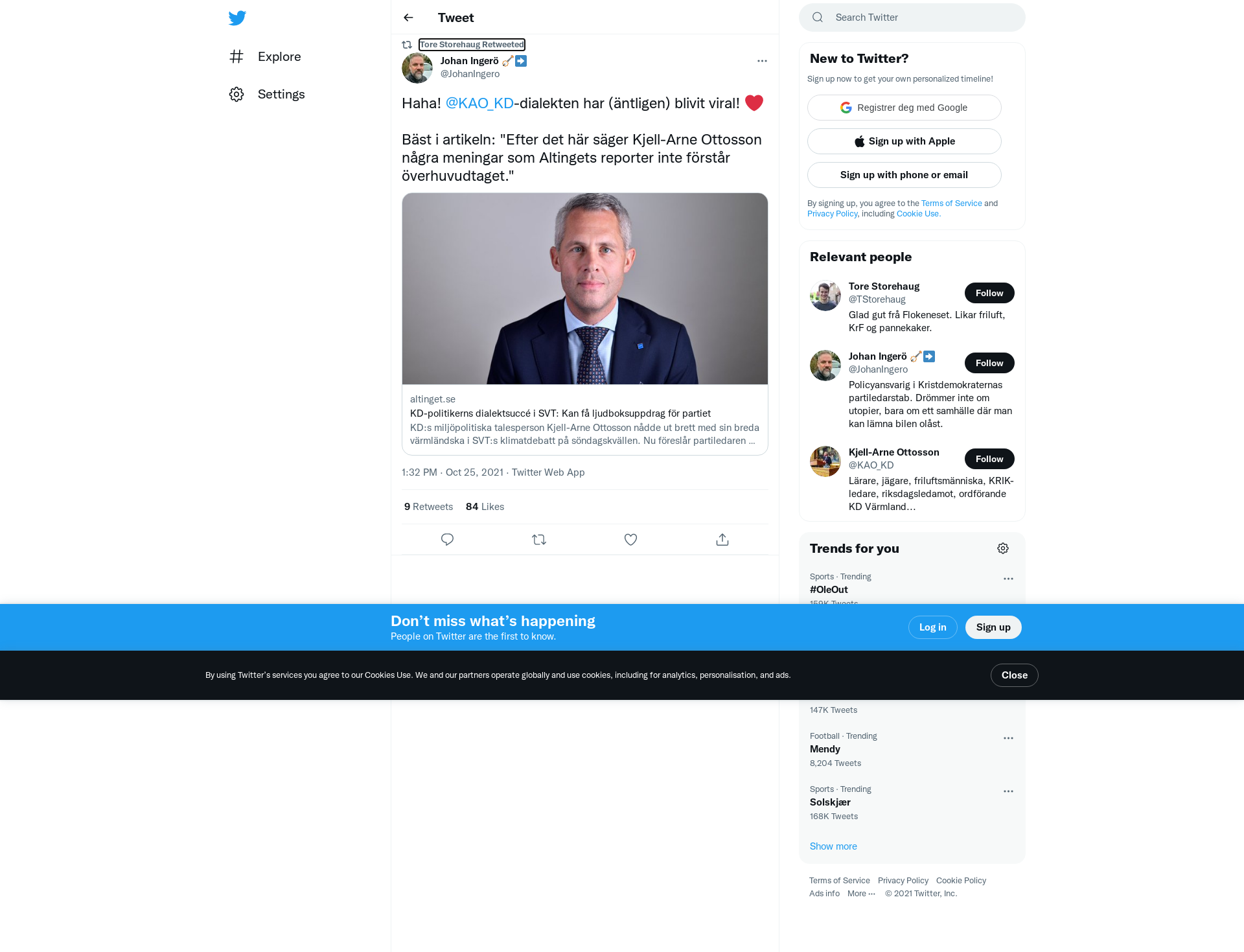Open the tweet's three-dot more menu

pyautogui.click(x=762, y=61)
